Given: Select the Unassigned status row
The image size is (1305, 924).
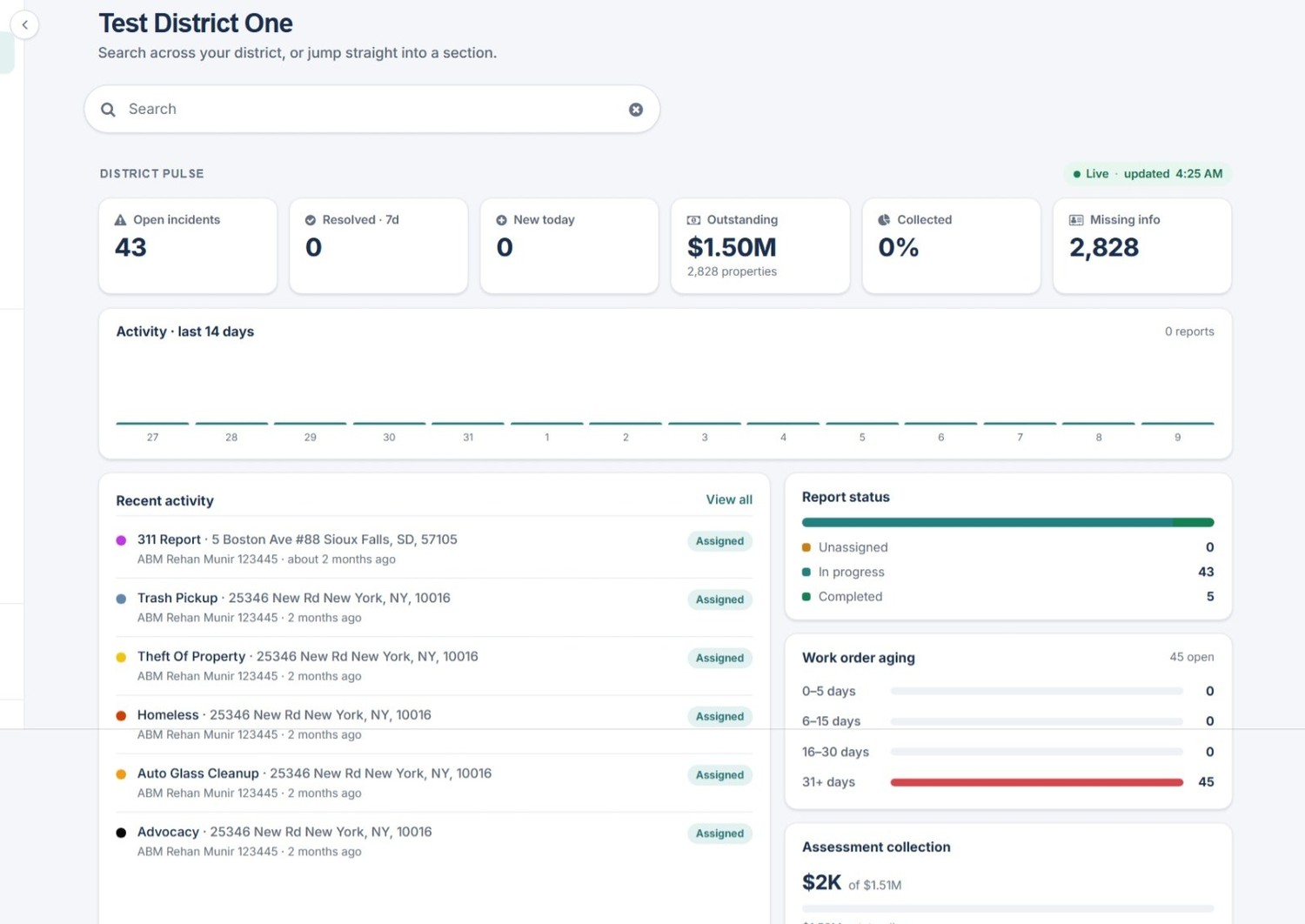Looking at the screenshot, I should tap(1007, 547).
